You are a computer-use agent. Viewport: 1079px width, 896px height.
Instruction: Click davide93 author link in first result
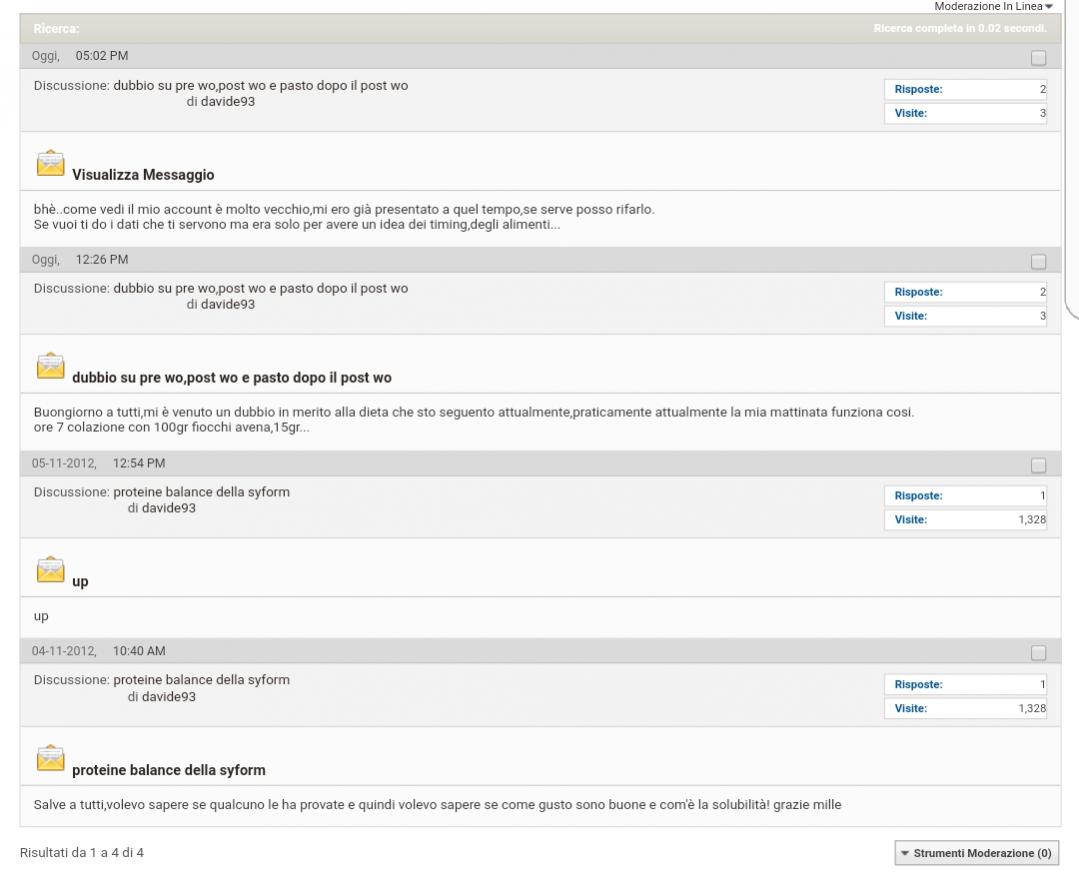click(228, 101)
